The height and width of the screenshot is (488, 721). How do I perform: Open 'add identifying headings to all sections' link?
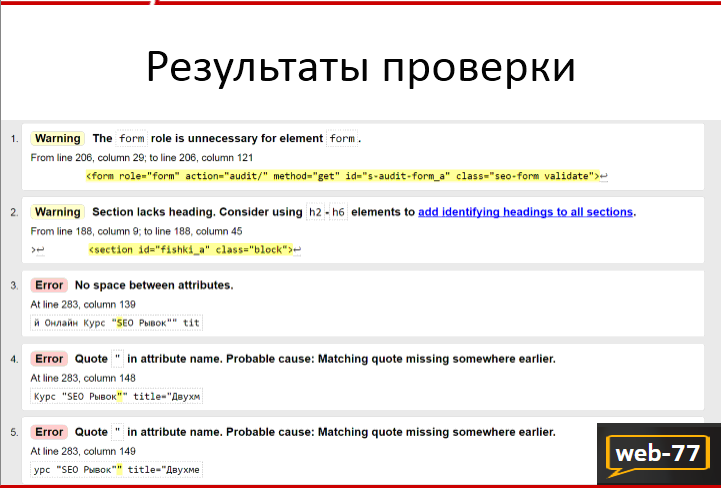526,212
